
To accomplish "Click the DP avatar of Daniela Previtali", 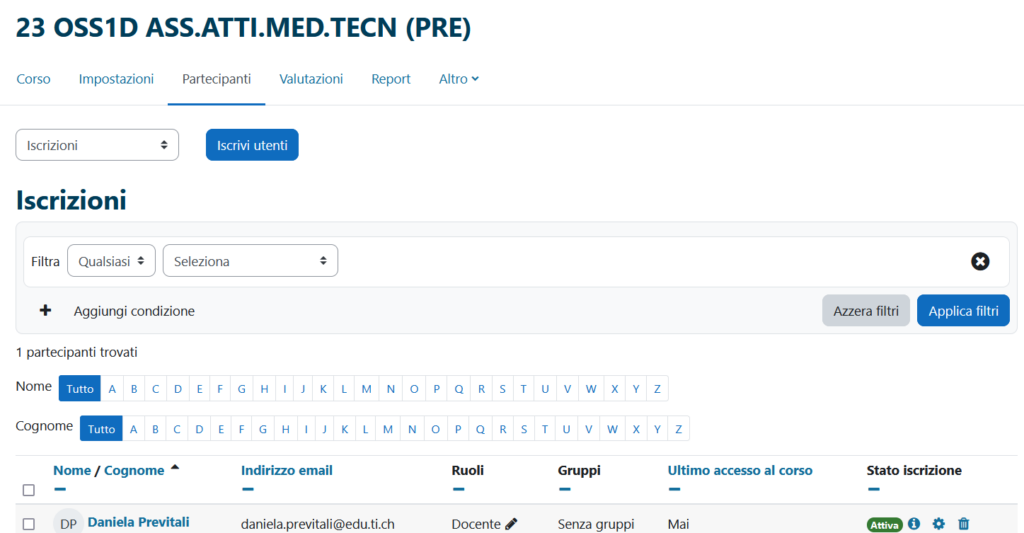I will coord(68,523).
